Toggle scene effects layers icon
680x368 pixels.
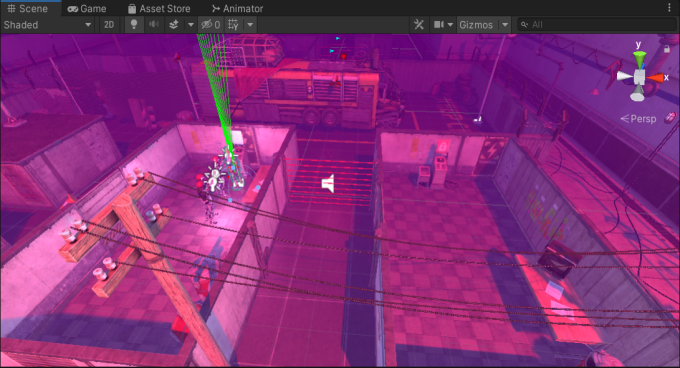[174, 25]
